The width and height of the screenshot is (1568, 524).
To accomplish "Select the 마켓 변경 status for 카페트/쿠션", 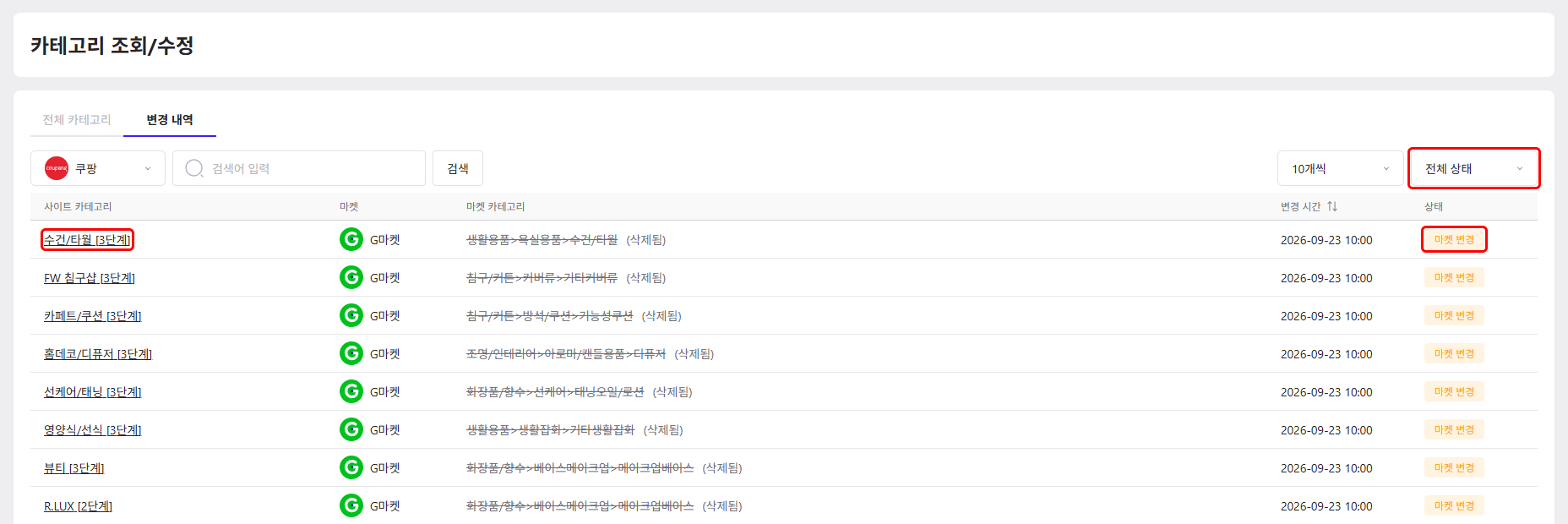I will pos(1454,315).
